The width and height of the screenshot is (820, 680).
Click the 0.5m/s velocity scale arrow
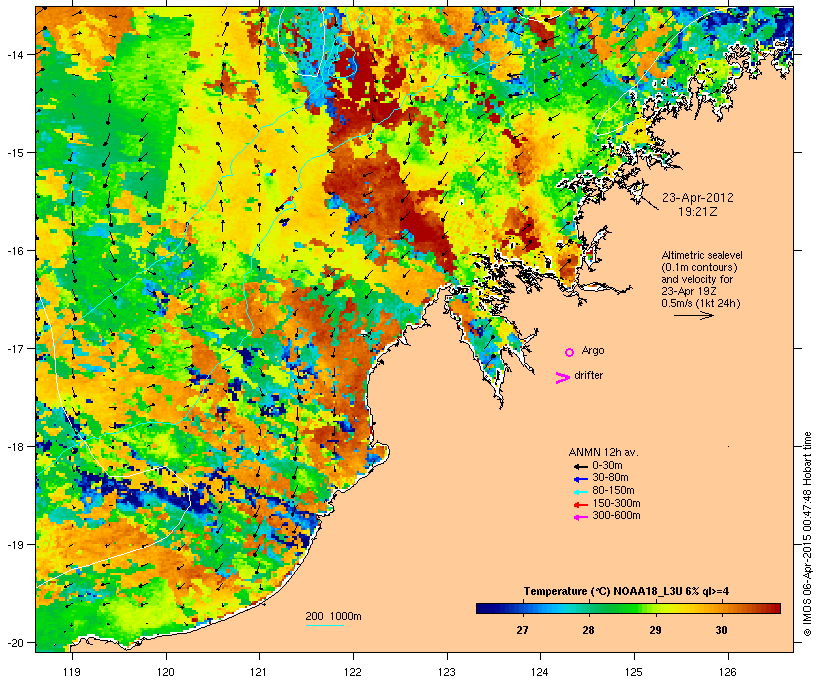693,315
